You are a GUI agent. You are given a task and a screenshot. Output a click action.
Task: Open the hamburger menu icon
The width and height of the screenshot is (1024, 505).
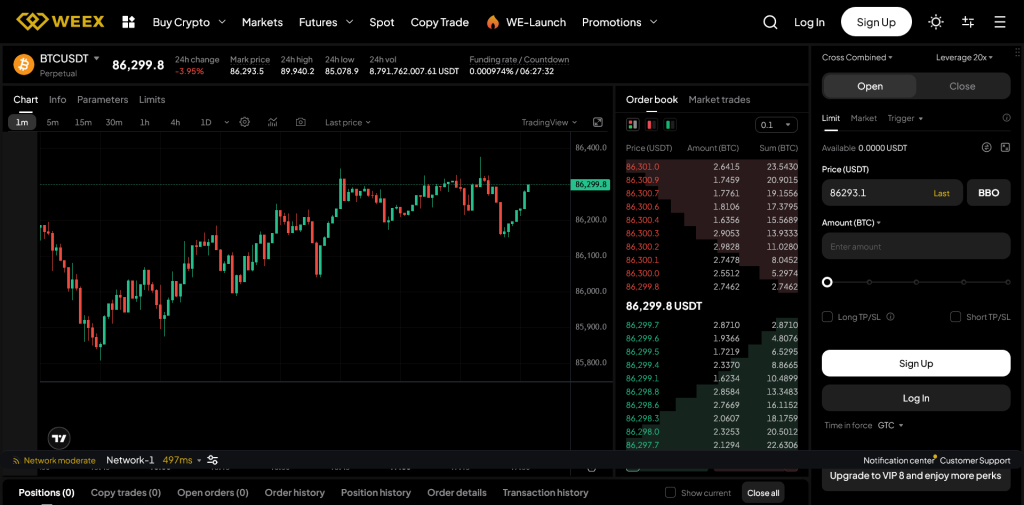1000,22
